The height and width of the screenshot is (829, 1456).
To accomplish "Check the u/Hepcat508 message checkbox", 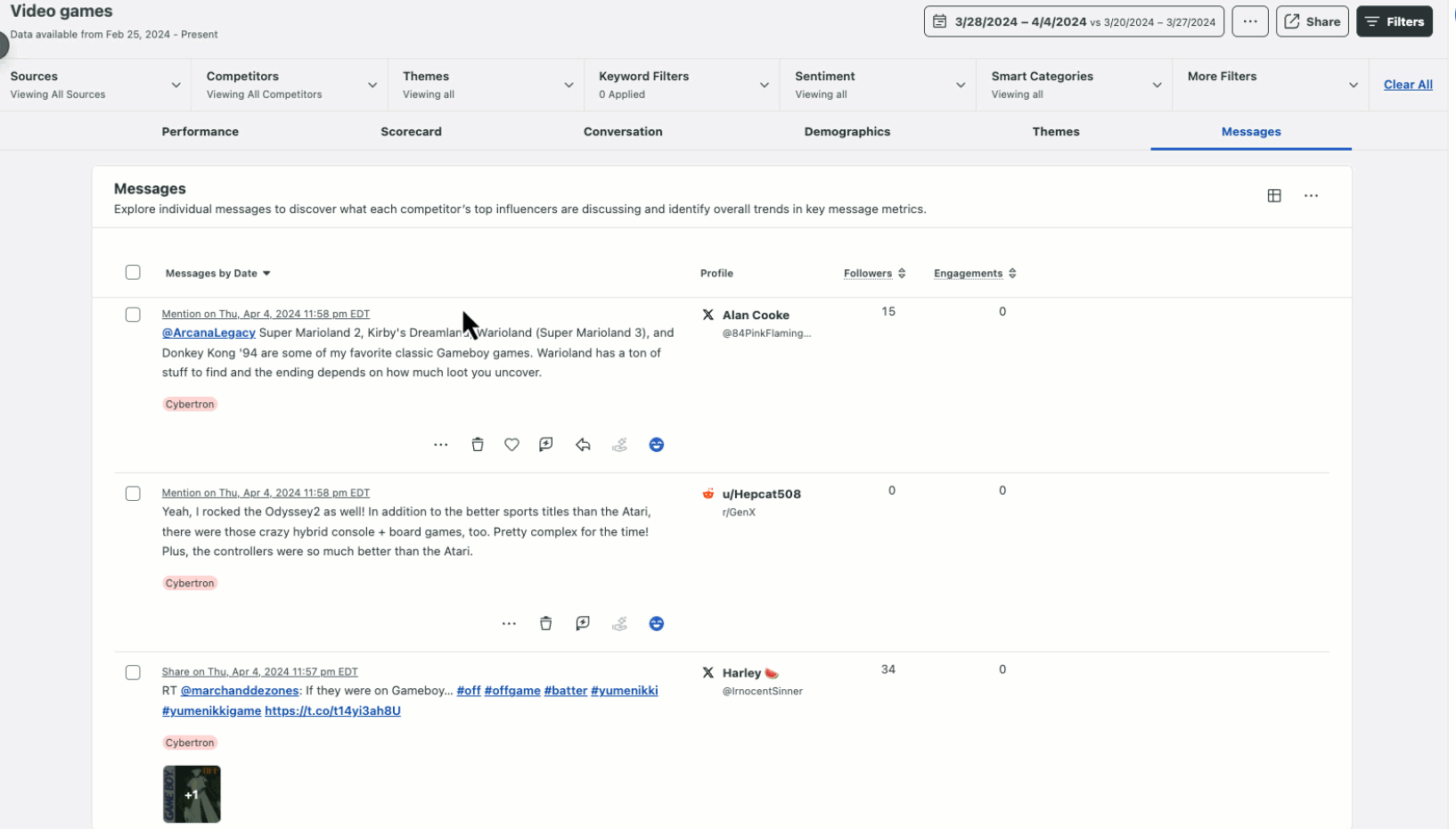I will click(x=133, y=494).
